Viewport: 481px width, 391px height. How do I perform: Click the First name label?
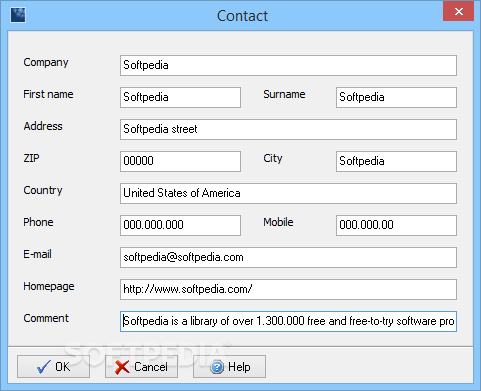point(48,94)
